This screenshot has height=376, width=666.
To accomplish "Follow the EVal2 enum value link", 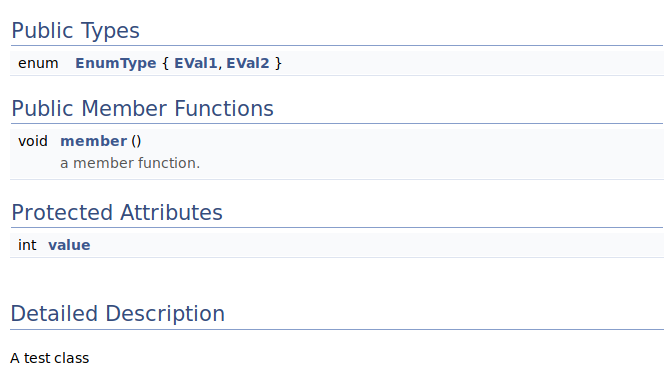I will [x=248, y=63].
